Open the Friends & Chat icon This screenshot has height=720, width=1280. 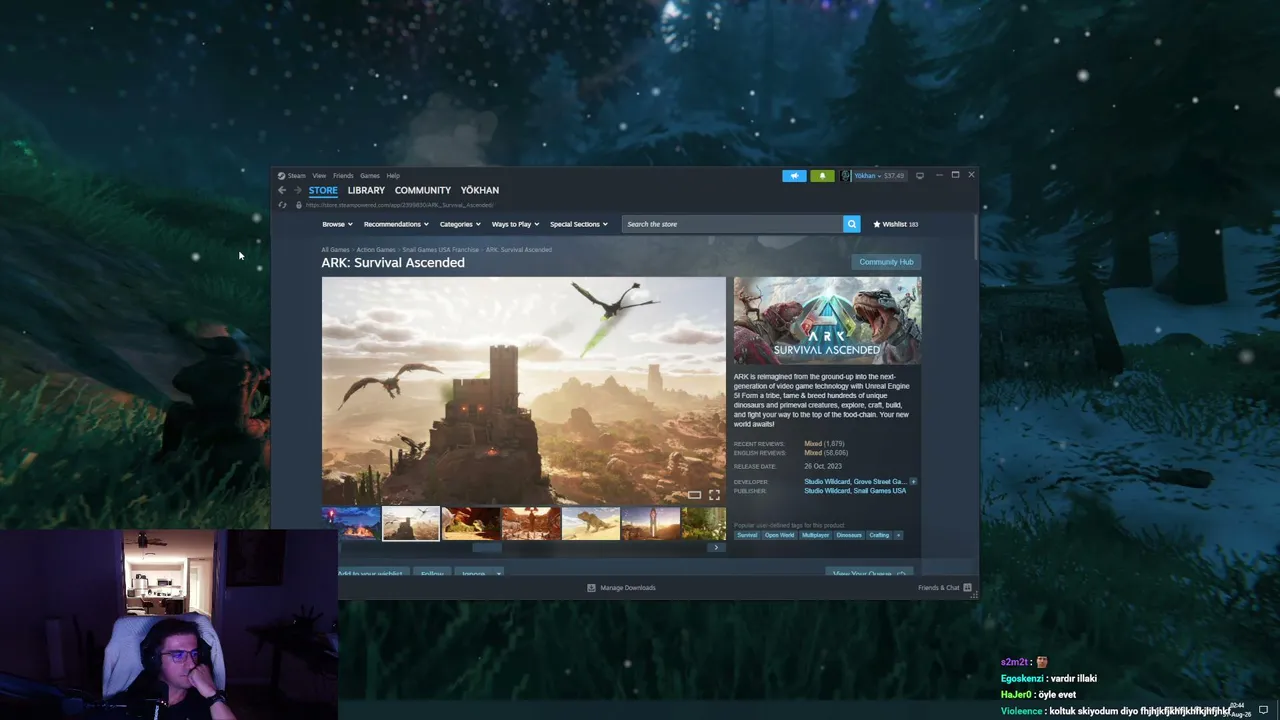[x=967, y=588]
